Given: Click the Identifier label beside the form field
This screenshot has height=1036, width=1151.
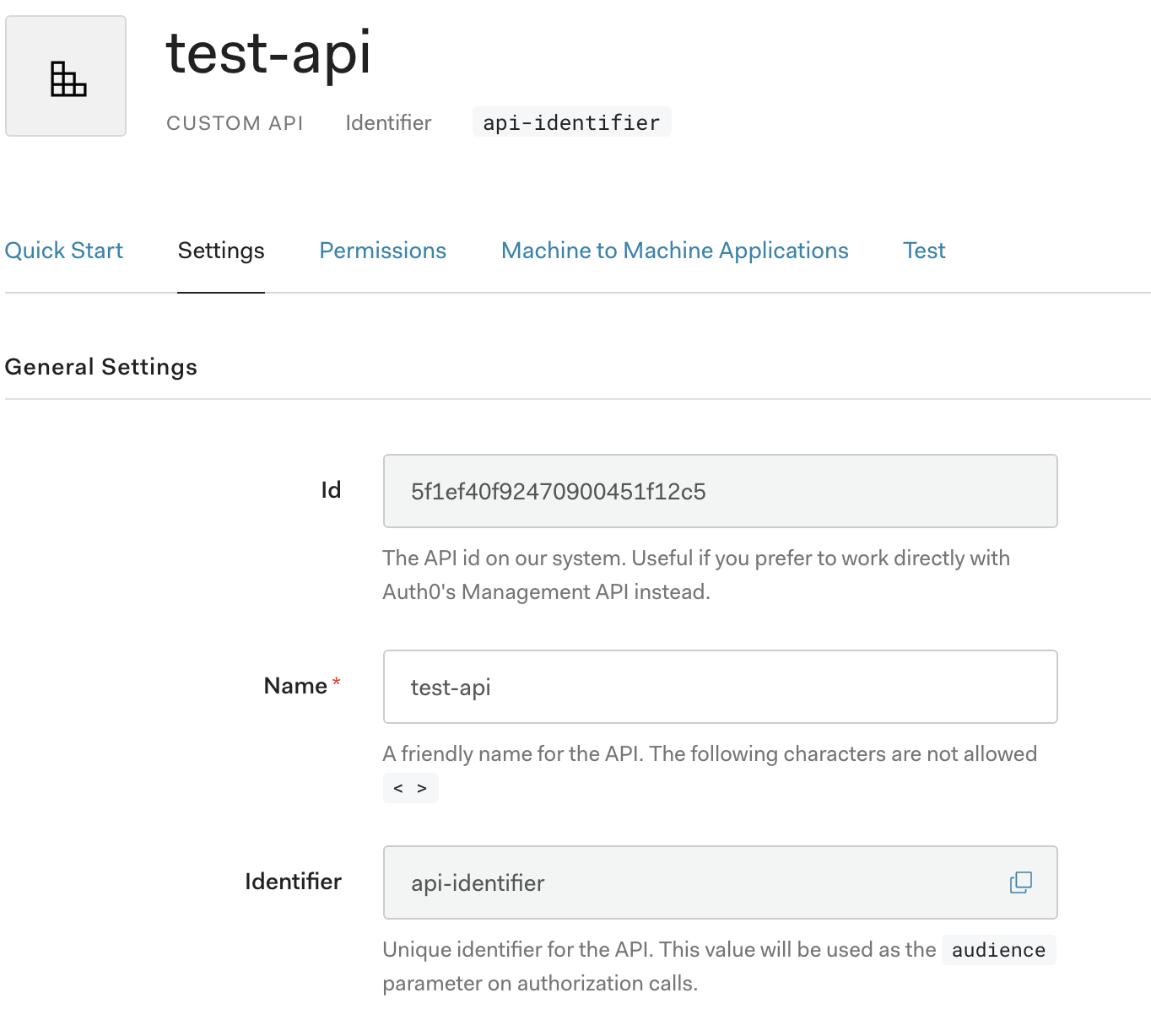Looking at the screenshot, I should pyautogui.click(x=293, y=882).
